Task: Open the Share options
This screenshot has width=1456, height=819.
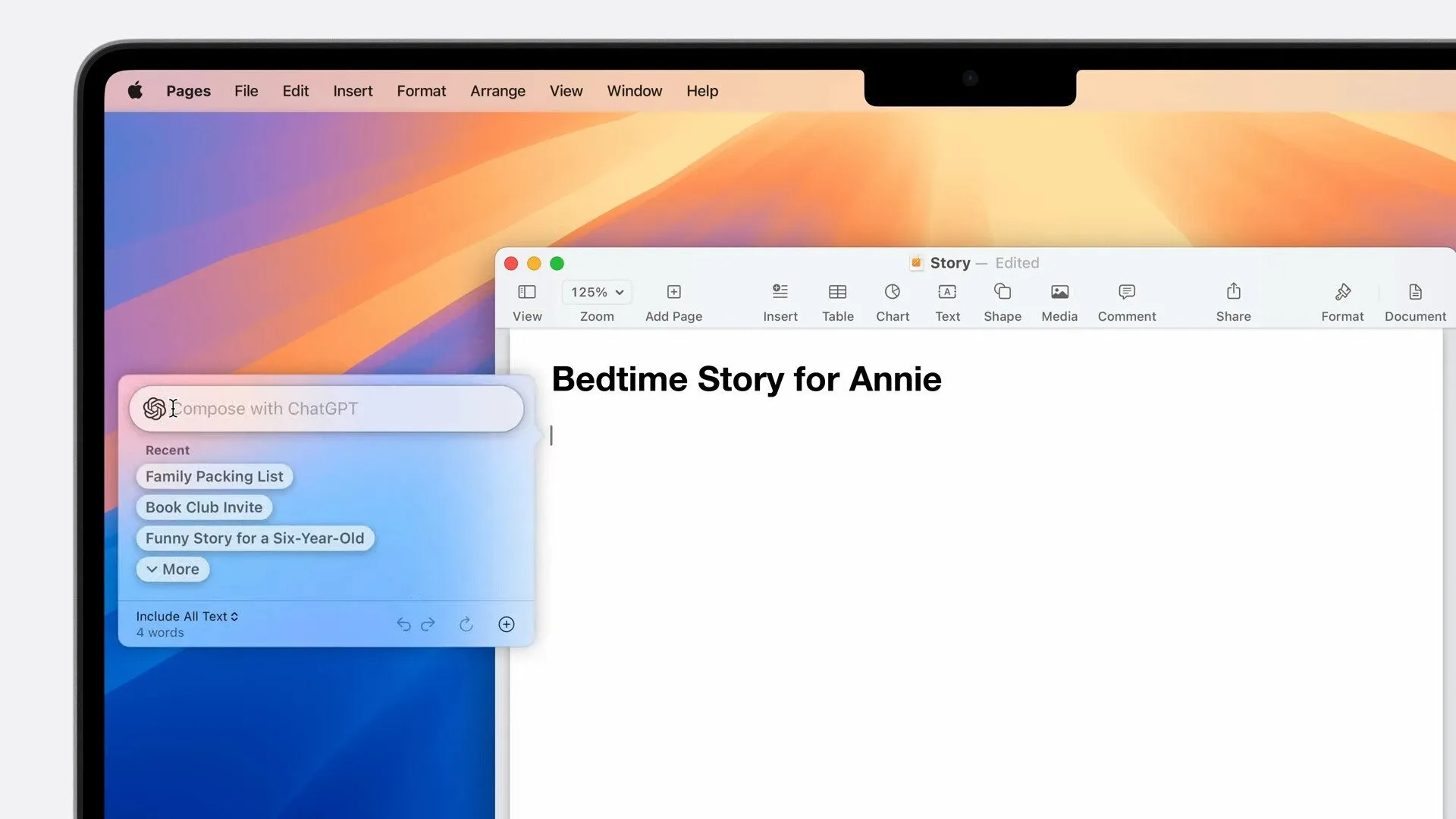Action: tap(1233, 300)
